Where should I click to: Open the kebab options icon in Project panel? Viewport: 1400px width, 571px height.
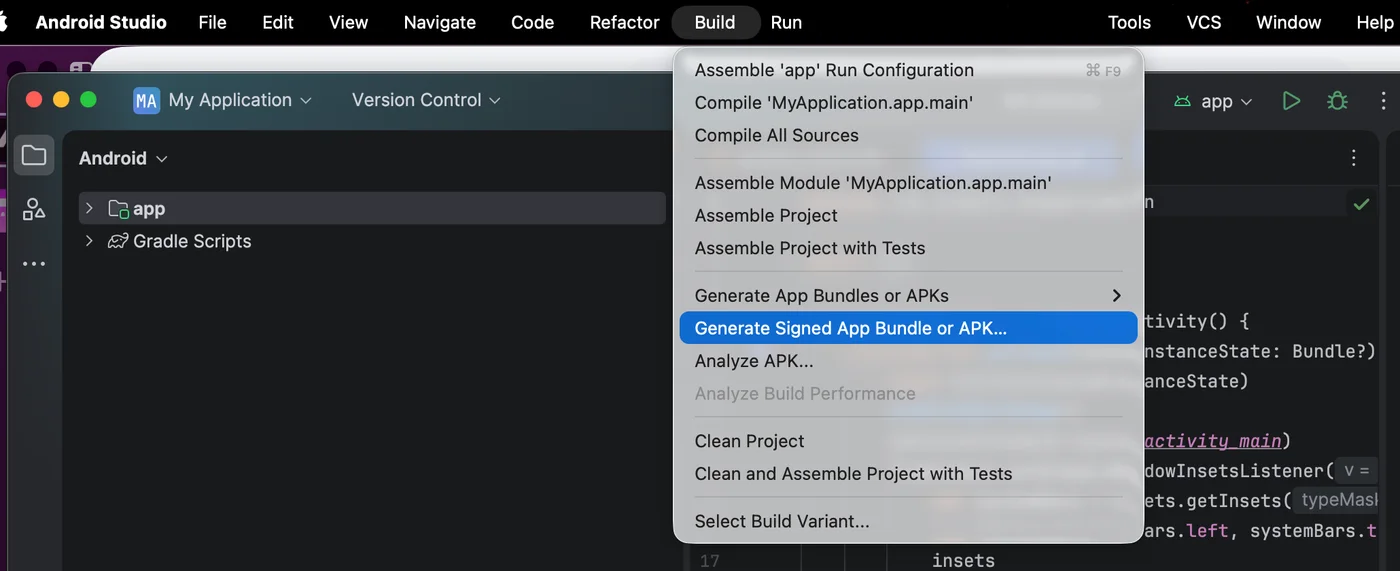(x=1353, y=158)
